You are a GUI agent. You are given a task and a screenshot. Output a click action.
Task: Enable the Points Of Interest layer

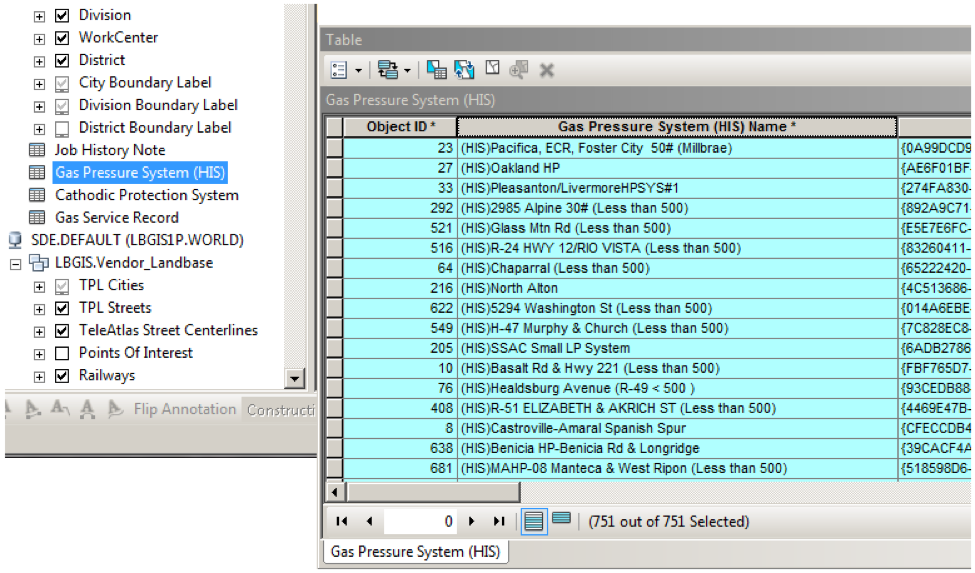click(62, 353)
